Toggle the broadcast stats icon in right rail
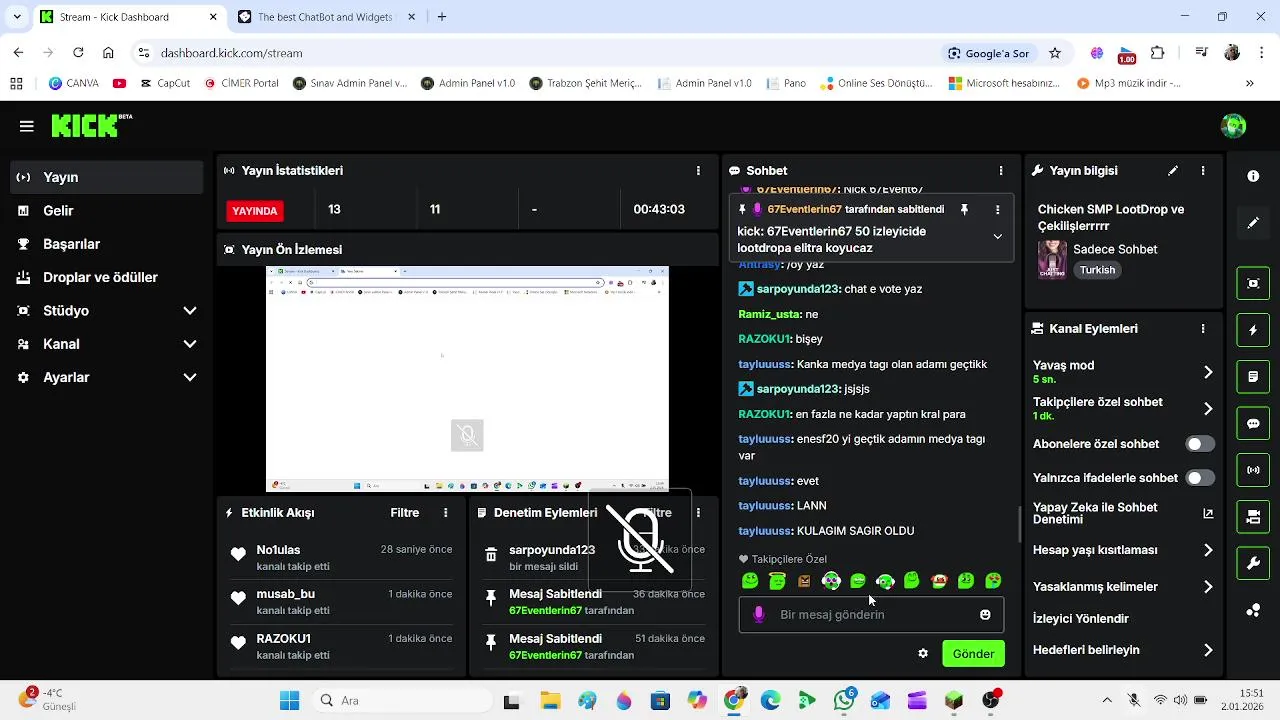1280x720 pixels. (1253, 470)
